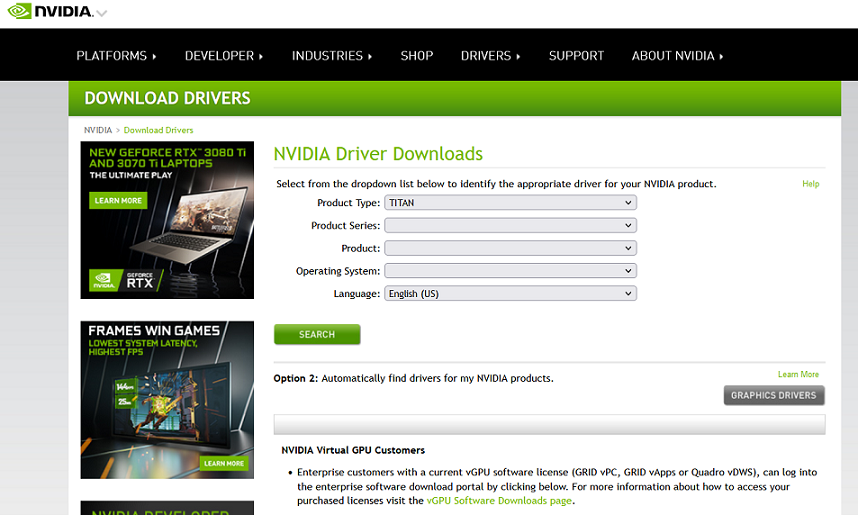Click the NVIDIA Virtual GPU Customers heading
This screenshot has height=515, width=858.
[x=353, y=450]
